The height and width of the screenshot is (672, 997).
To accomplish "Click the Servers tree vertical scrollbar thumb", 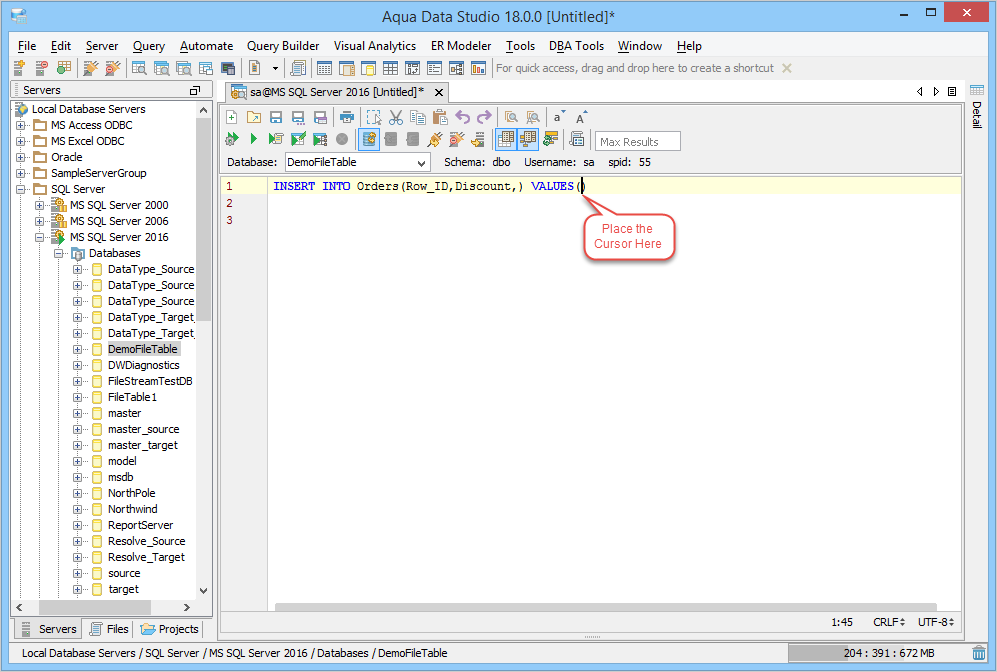I will pyautogui.click(x=203, y=218).
